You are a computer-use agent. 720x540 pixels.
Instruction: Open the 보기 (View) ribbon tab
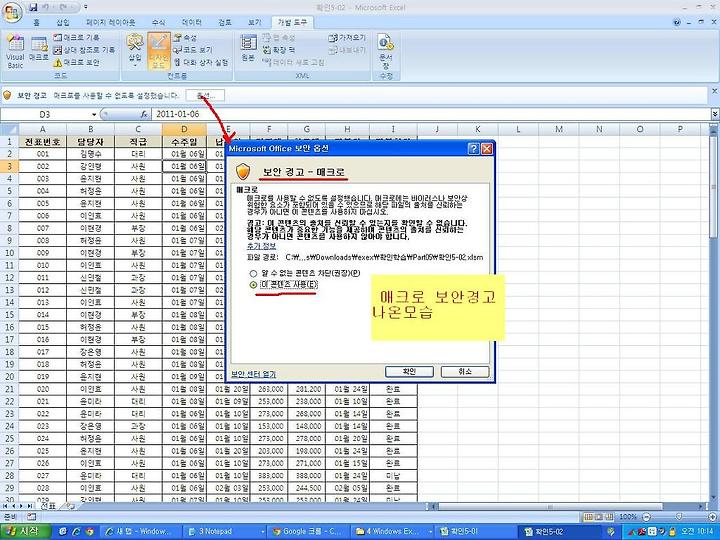click(x=254, y=22)
